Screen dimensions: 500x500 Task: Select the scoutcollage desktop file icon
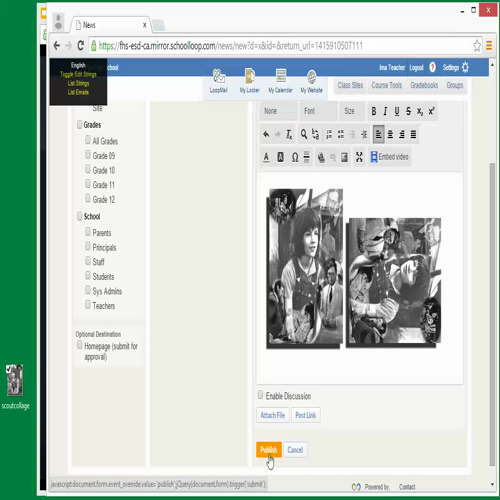[x=15, y=387]
